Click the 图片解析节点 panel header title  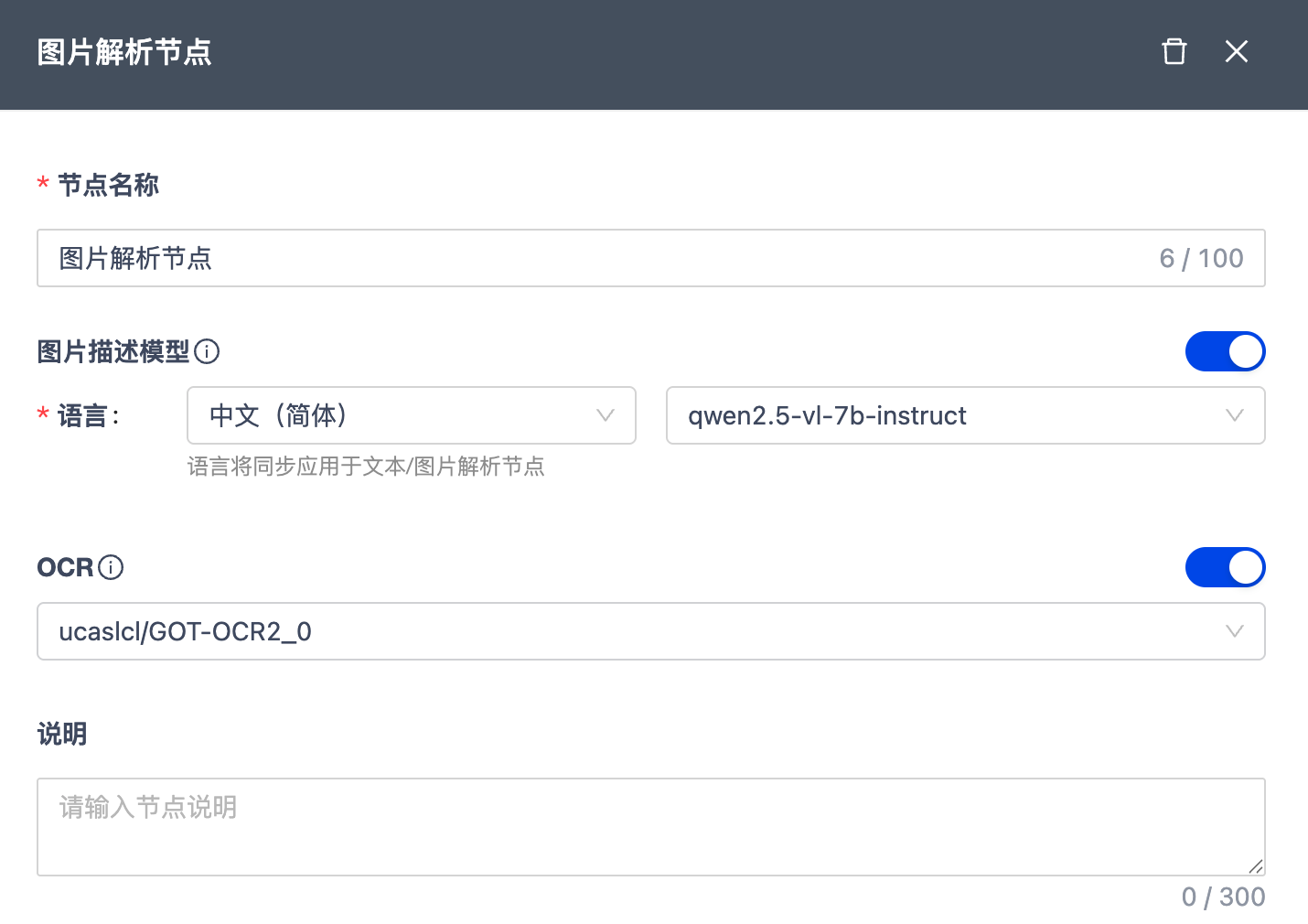click(x=124, y=52)
